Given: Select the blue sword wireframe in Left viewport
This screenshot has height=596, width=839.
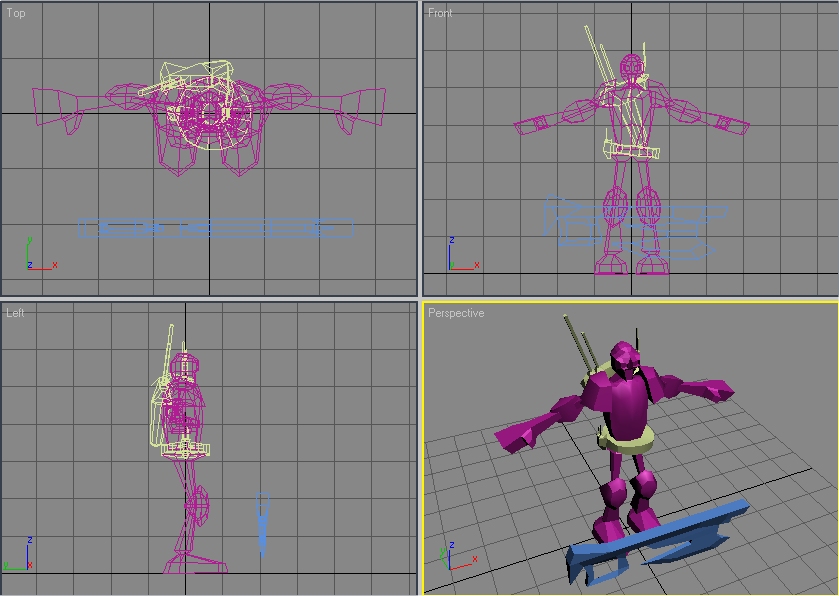Looking at the screenshot, I should tap(263, 525).
